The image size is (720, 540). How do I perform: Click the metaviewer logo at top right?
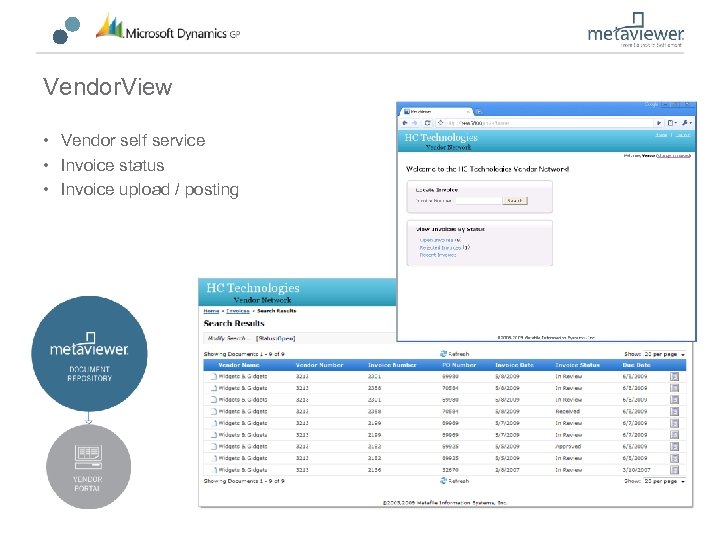[x=636, y=30]
